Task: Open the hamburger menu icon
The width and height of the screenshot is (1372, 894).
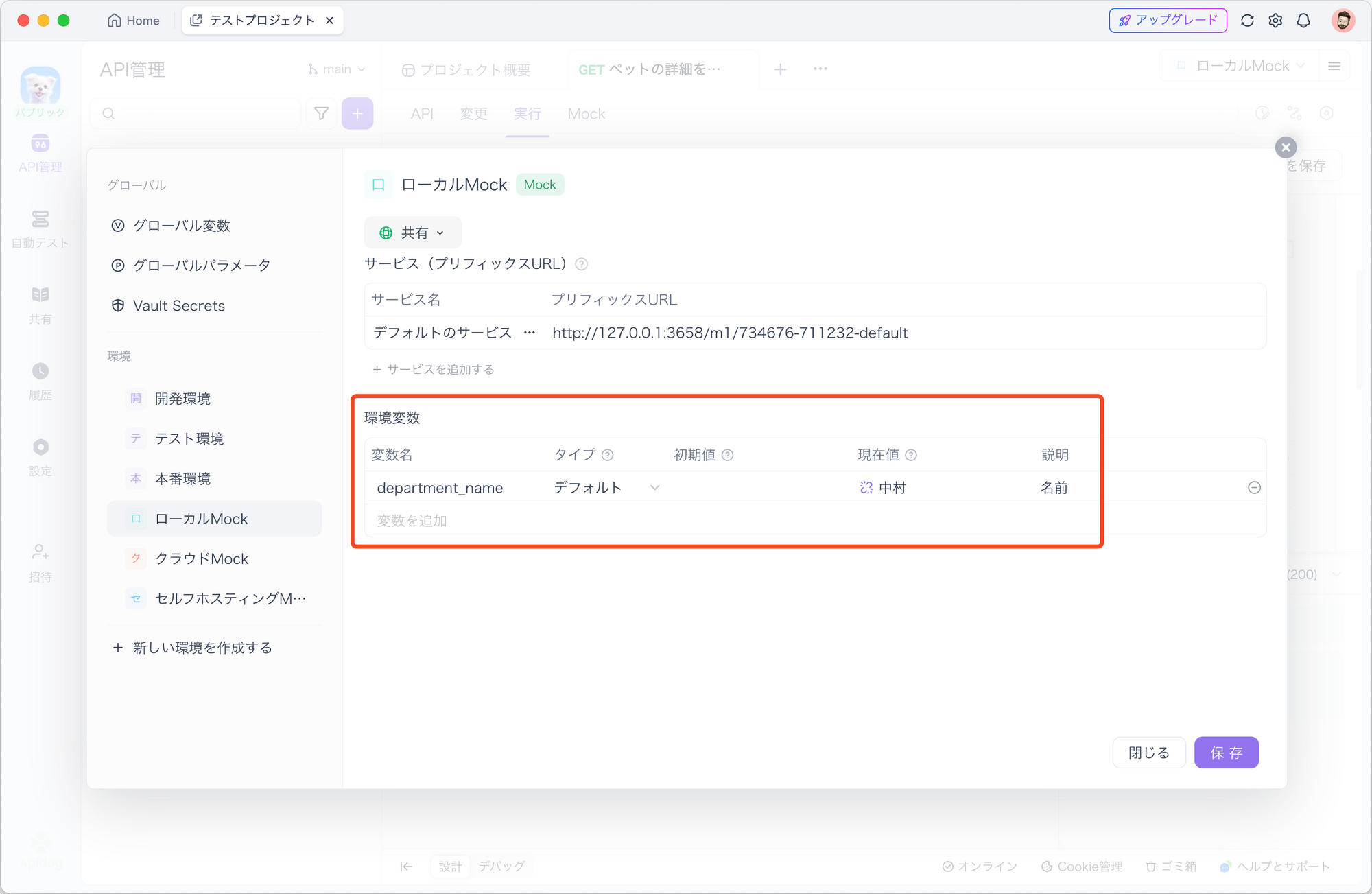Action: coord(1334,66)
